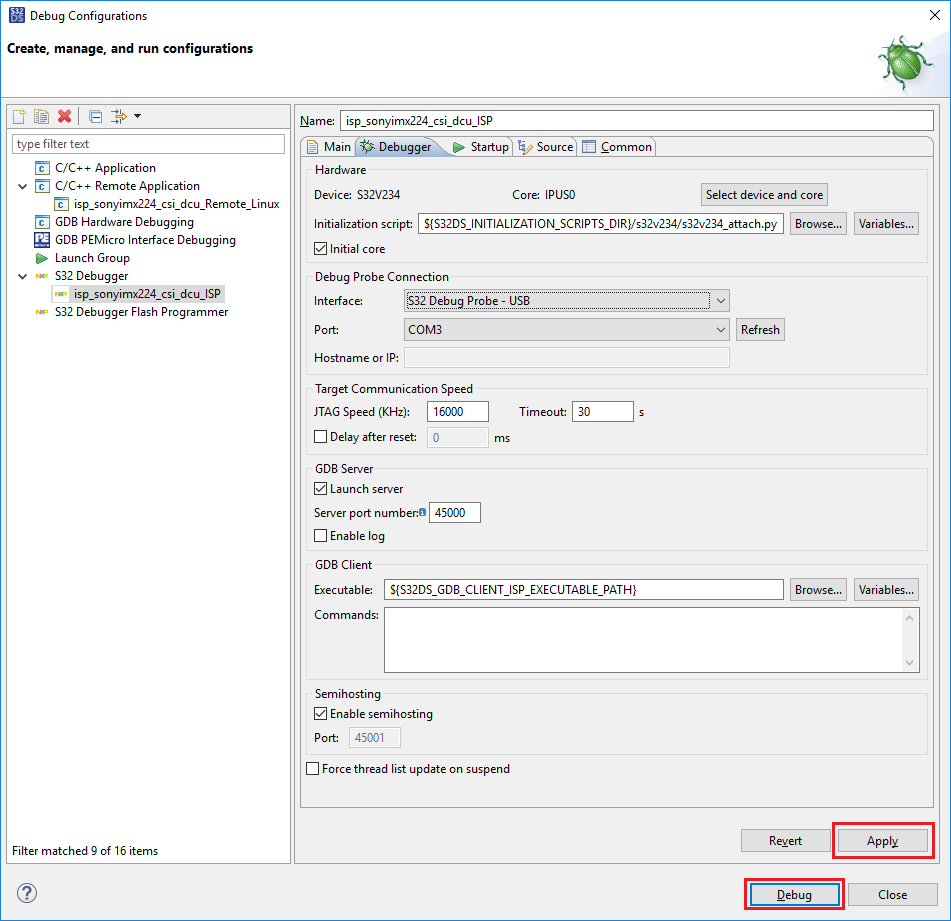The height and width of the screenshot is (921, 951).
Task: Switch to the Main tab
Action: coord(329,147)
